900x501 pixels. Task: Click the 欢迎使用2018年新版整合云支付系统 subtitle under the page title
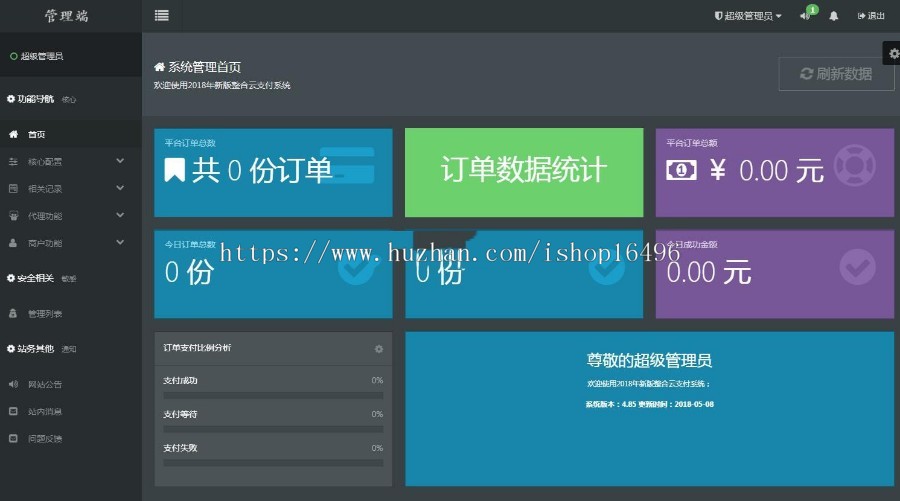[x=222, y=86]
